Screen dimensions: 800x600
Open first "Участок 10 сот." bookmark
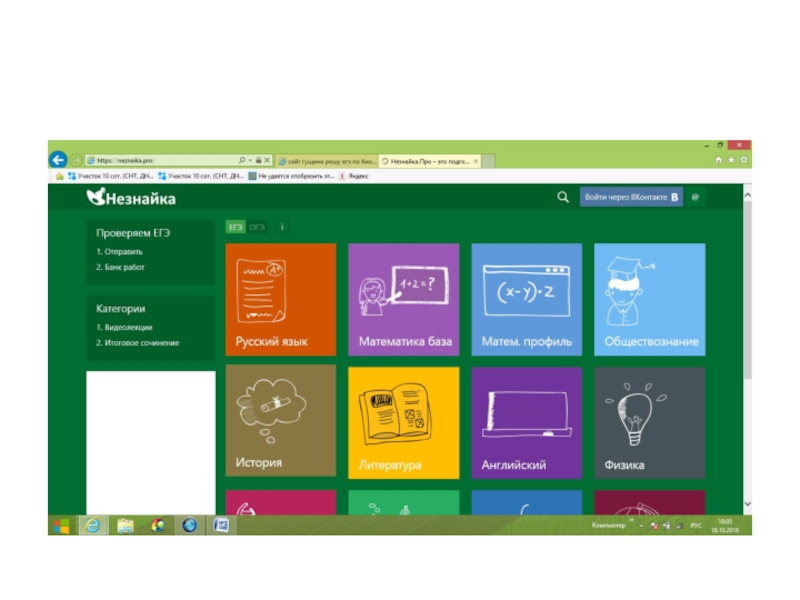pos(110,176)
